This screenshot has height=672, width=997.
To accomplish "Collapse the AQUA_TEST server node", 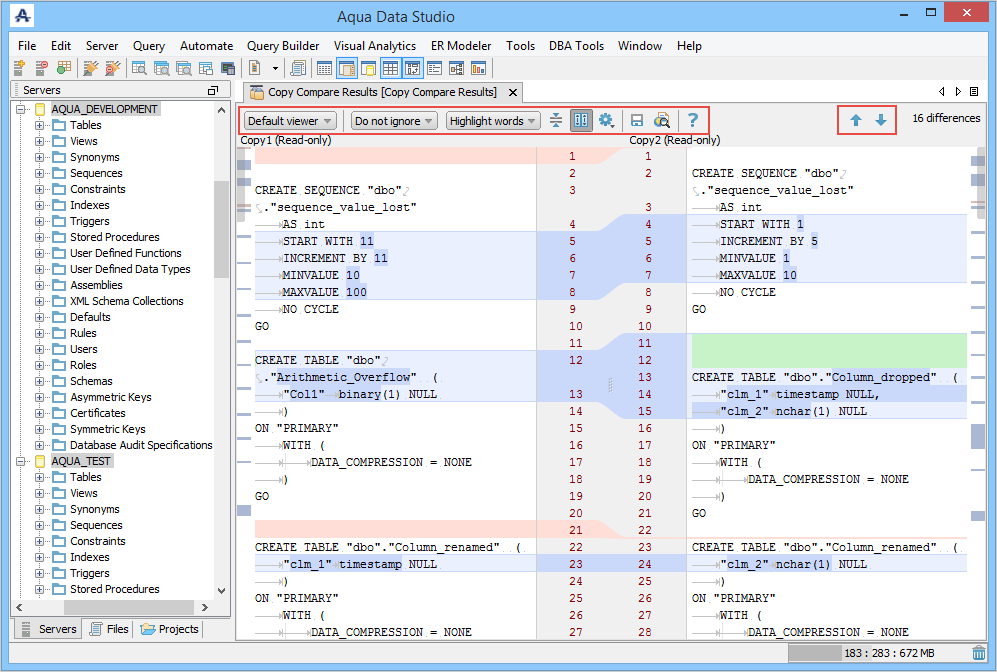I will pos(21,461).
